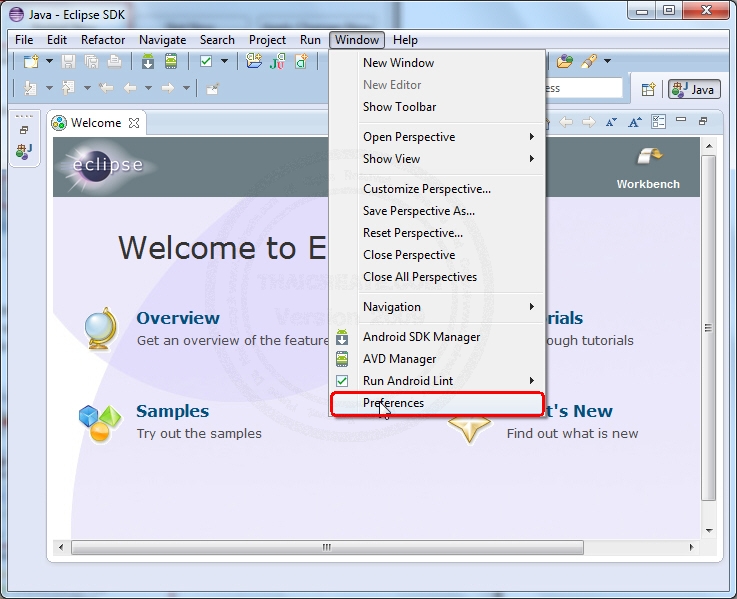The width and height of the screenshot is (737, 599).
Task: Click the Overview globe icon
Action: tap(101, 328)
